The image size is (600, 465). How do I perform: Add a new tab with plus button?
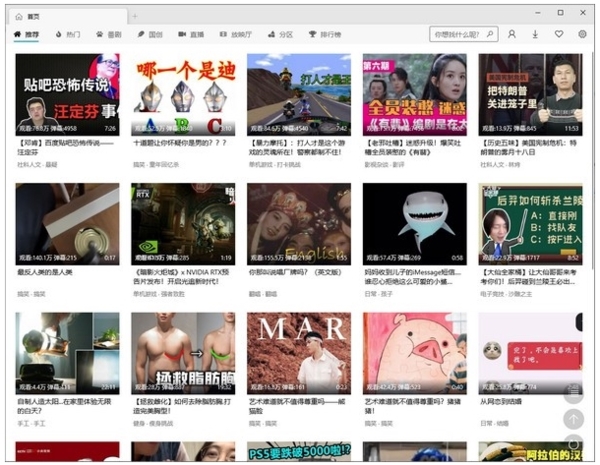(x=136, y=16)
